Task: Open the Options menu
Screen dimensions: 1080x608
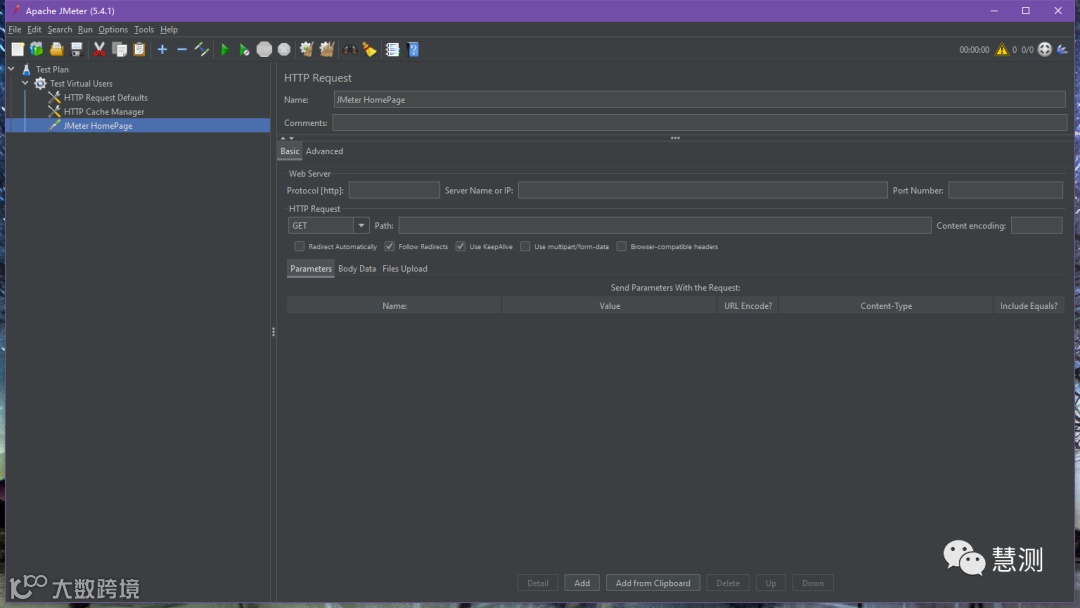Action: (x=113, y=30)
